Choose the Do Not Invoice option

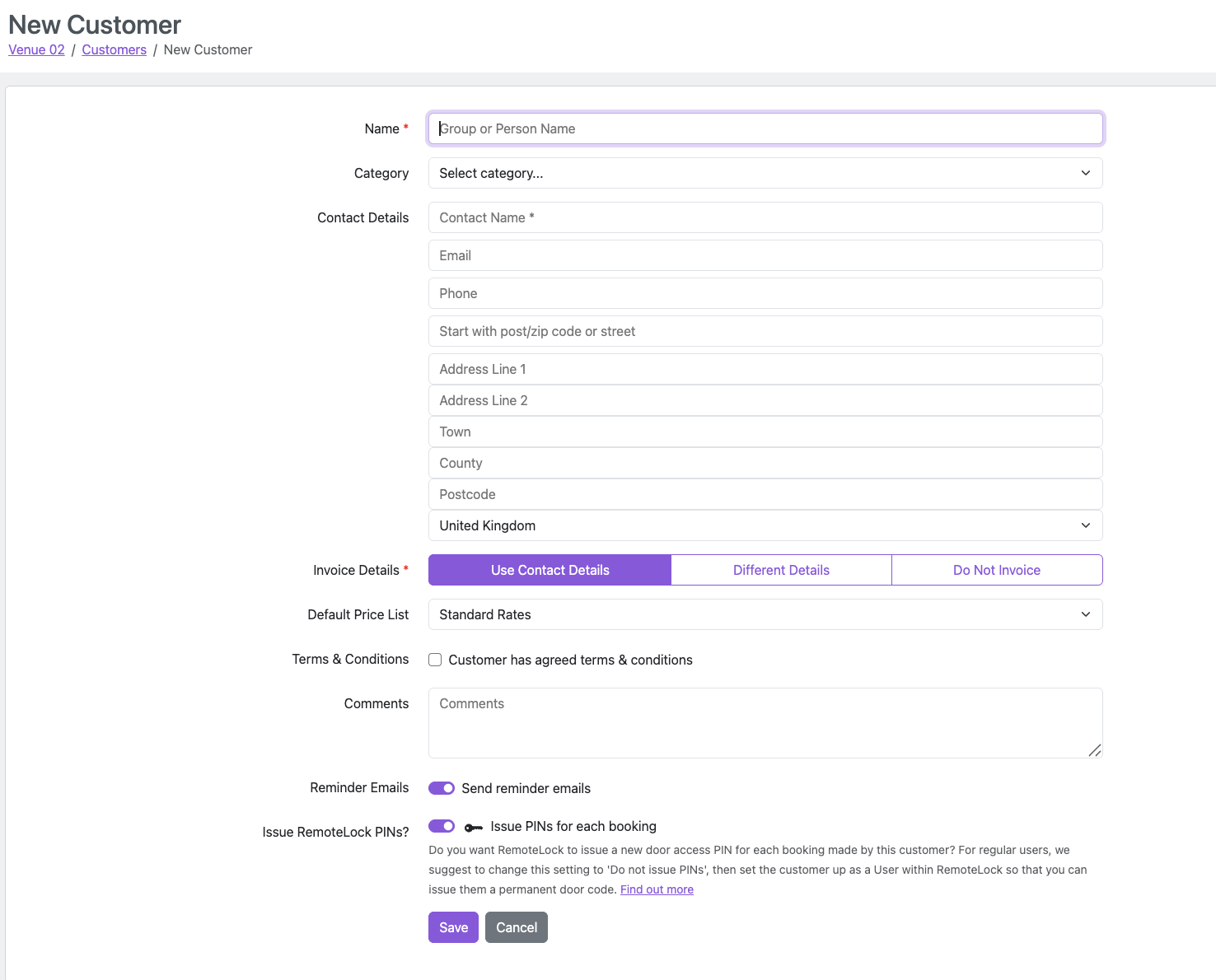(996, 570)
